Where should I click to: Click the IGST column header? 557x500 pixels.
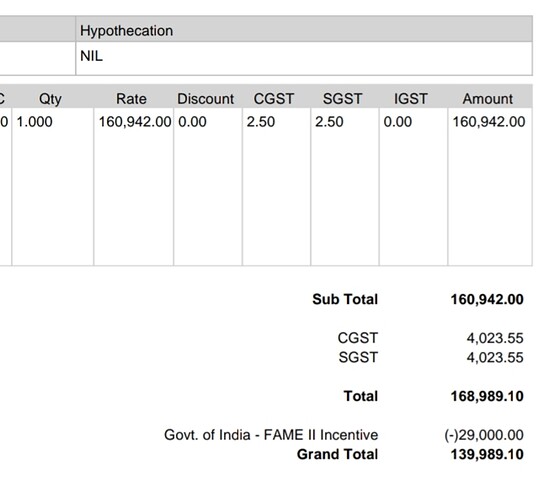[x=410, y=99]
